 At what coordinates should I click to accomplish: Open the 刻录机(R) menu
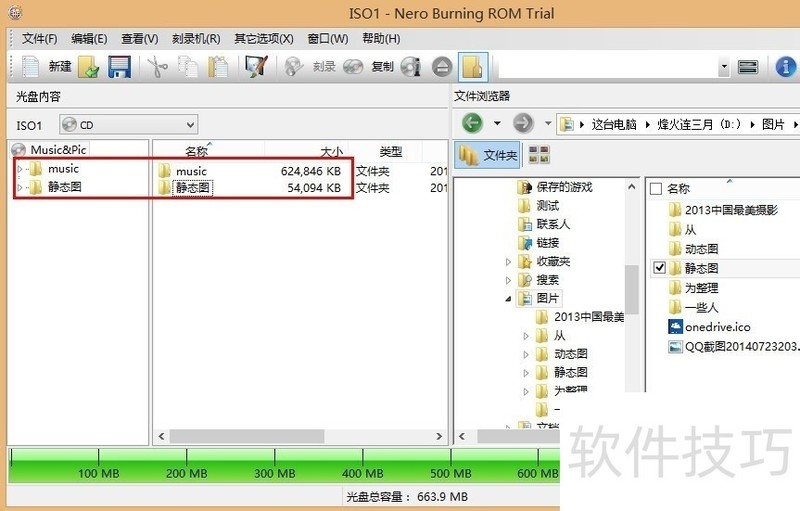tap(196, 39)
